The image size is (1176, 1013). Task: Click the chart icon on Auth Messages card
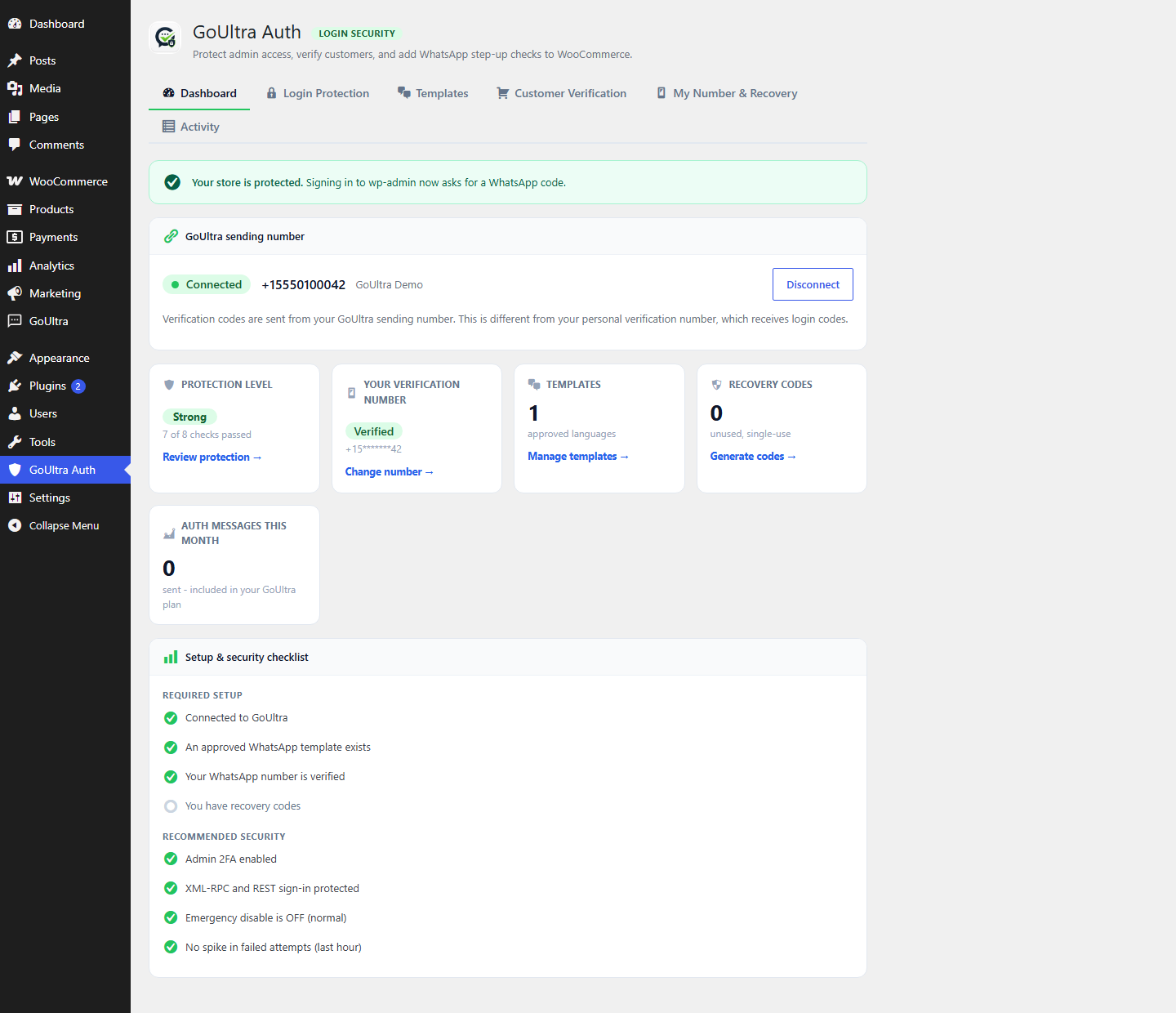[169, 533]
